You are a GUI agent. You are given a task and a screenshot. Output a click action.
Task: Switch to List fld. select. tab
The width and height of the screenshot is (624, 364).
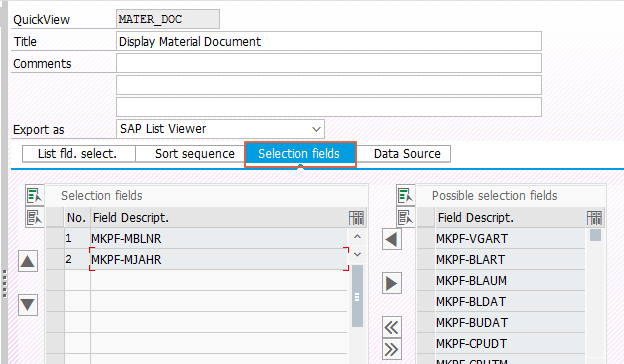point(78,154)
